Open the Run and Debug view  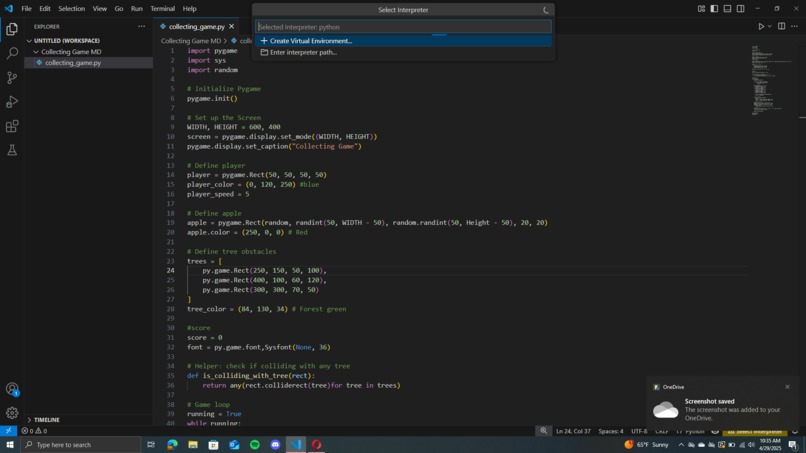click(x=12, y=102)
